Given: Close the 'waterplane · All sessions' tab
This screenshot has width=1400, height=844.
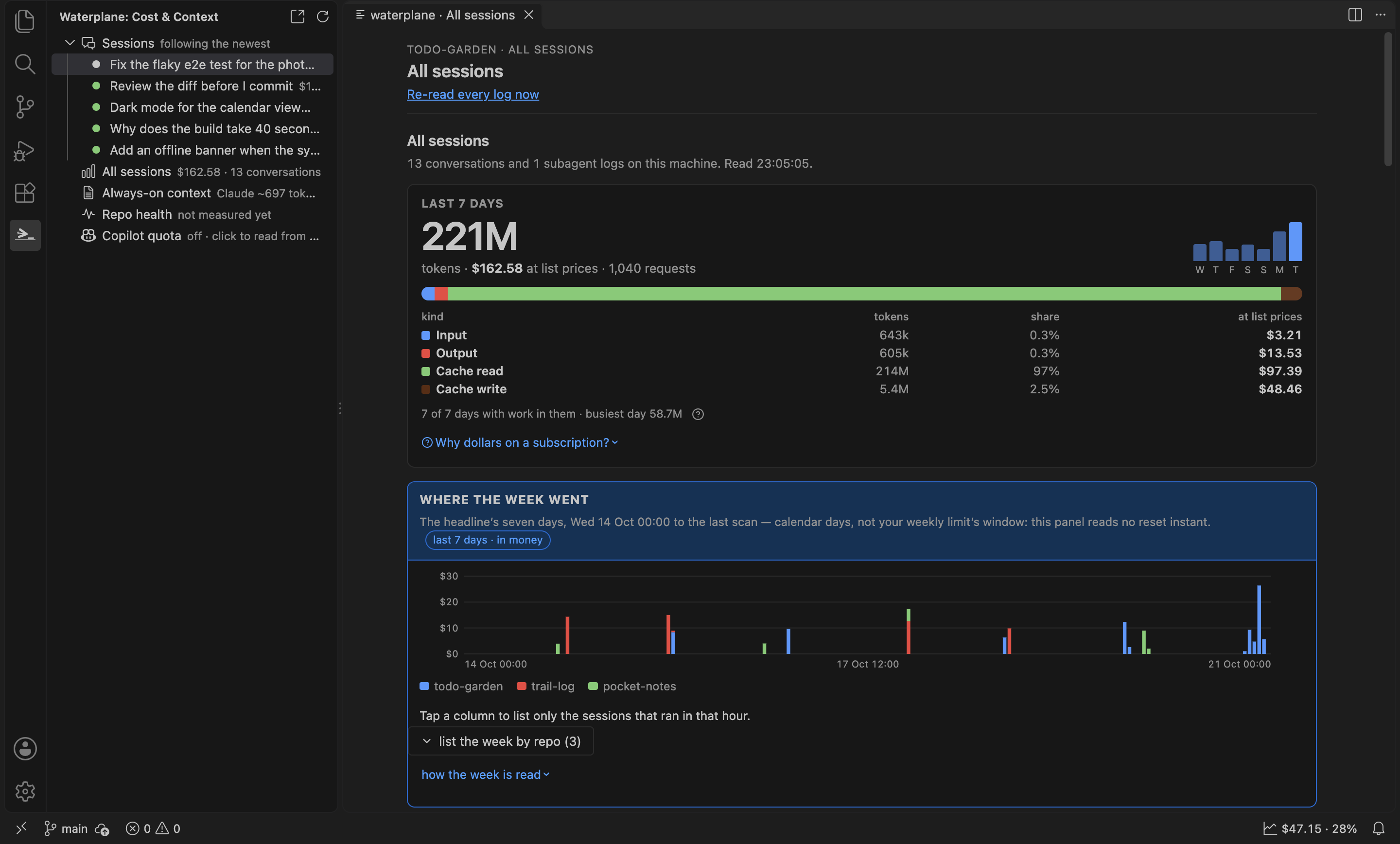Looking at the screenshot, I should coord(528,15).
